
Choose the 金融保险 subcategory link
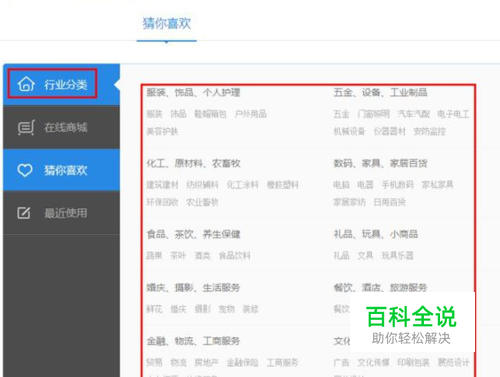click(243, 362)
